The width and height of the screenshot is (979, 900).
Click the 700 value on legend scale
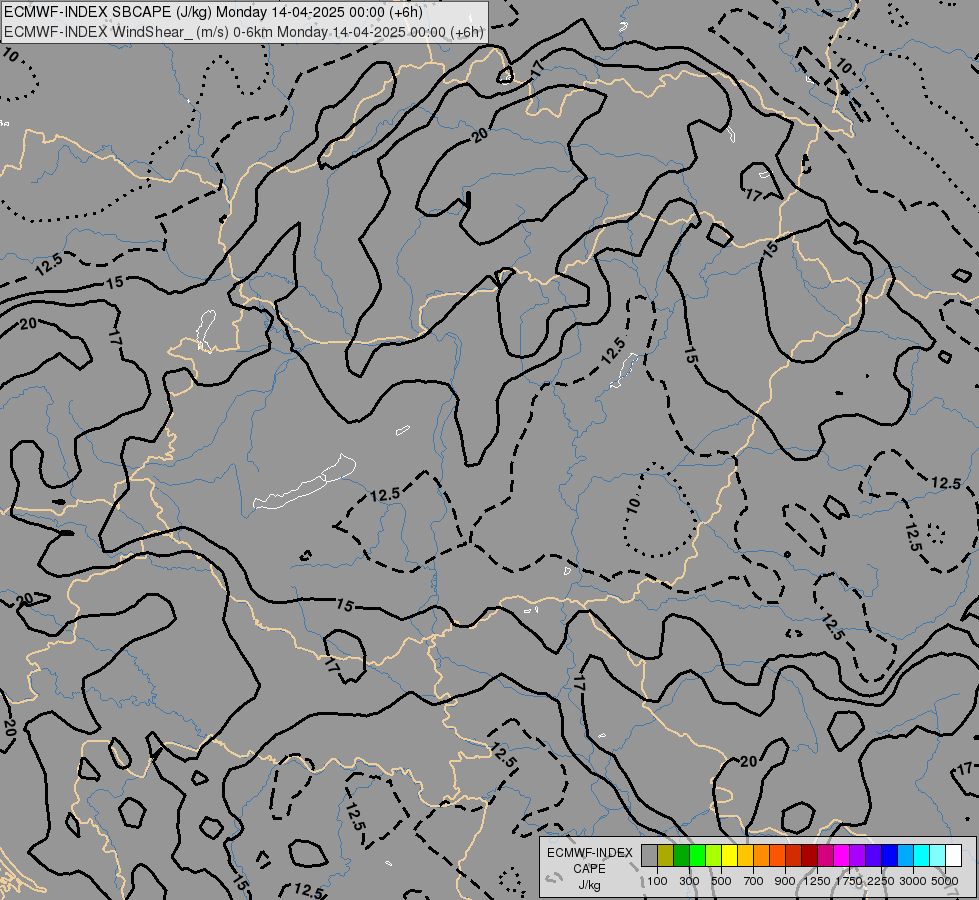pos(754,881)
